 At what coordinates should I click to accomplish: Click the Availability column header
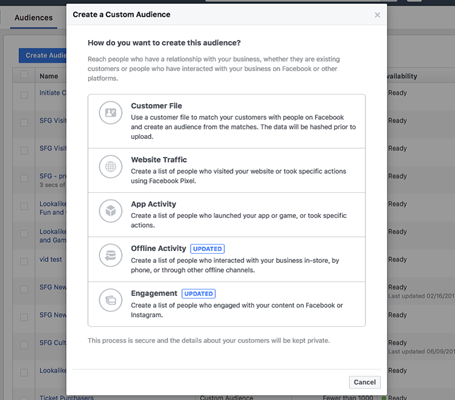(402, 76)
